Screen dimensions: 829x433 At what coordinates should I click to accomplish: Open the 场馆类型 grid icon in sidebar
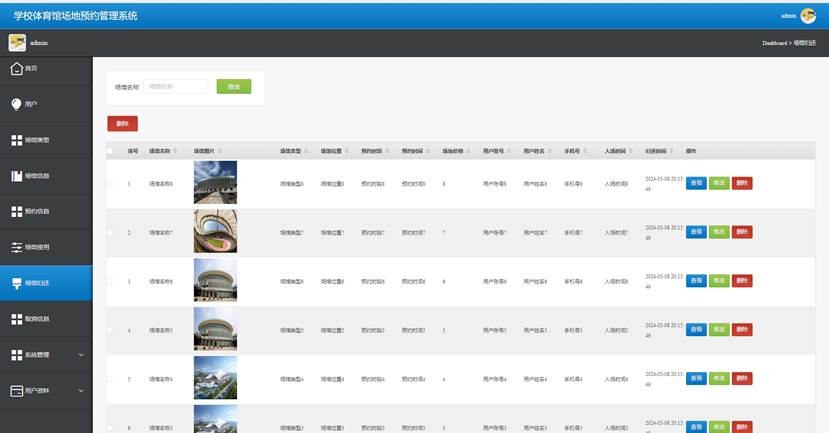click(17, 140)
